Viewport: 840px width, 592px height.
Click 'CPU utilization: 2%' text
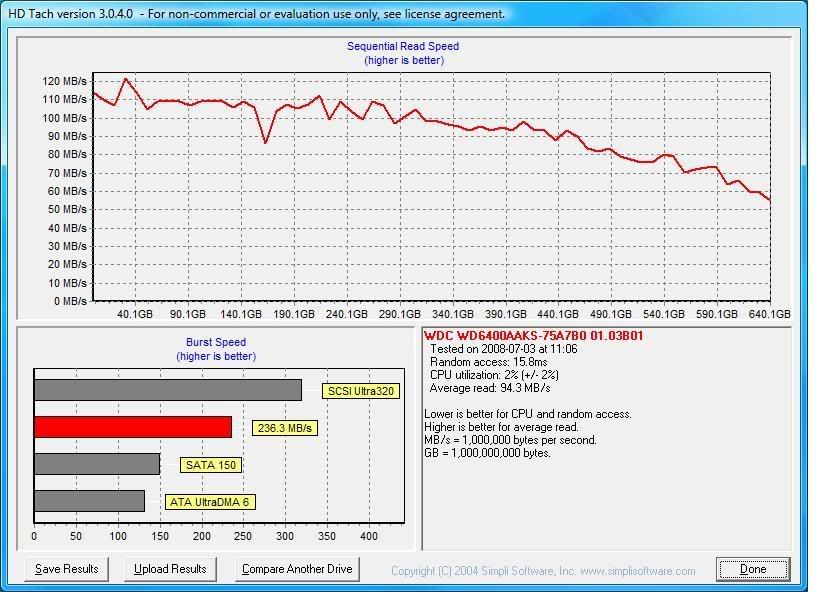click(494, 375)
